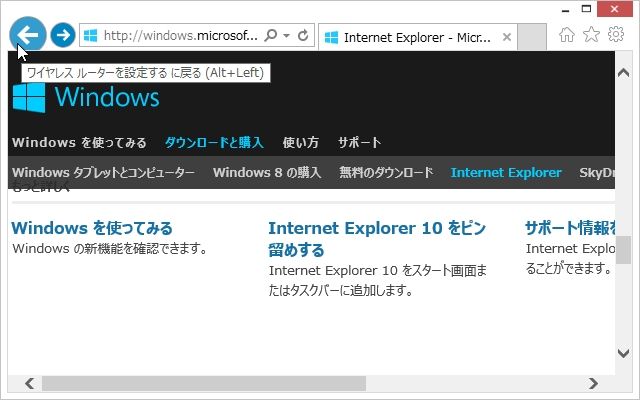Go back with the browser Back arrow
The width and height of the screenshot is (640, 400).
click(x=28, y=35)
